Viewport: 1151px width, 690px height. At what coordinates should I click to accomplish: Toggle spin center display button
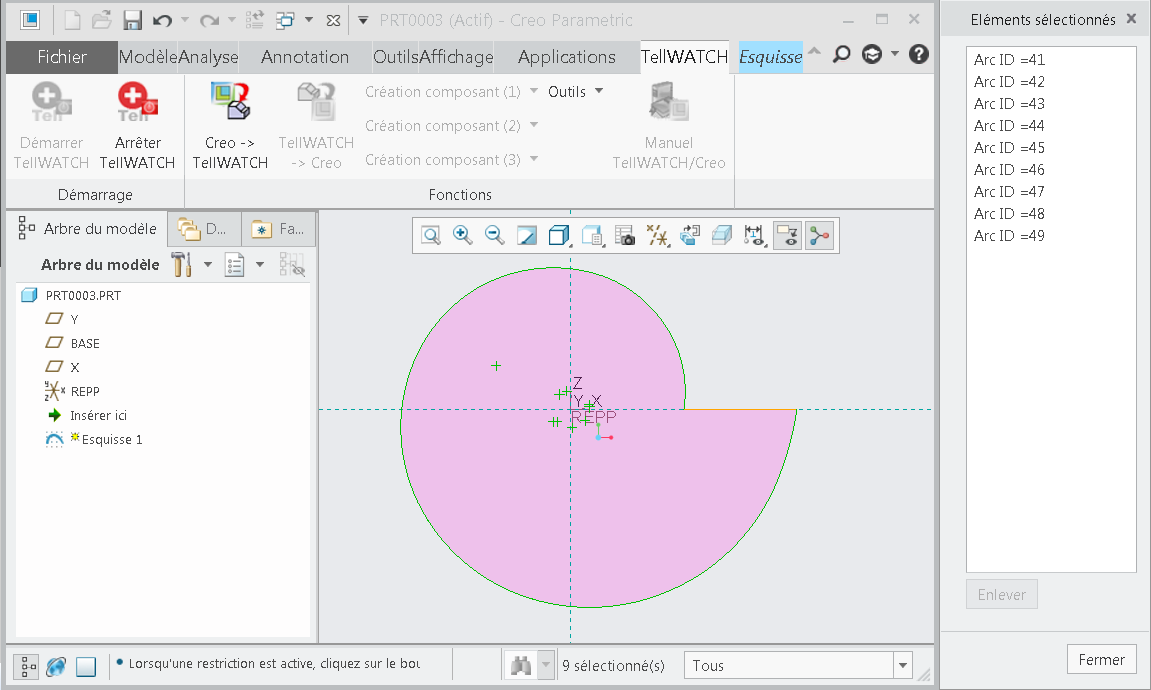click(x=819, y=235)
